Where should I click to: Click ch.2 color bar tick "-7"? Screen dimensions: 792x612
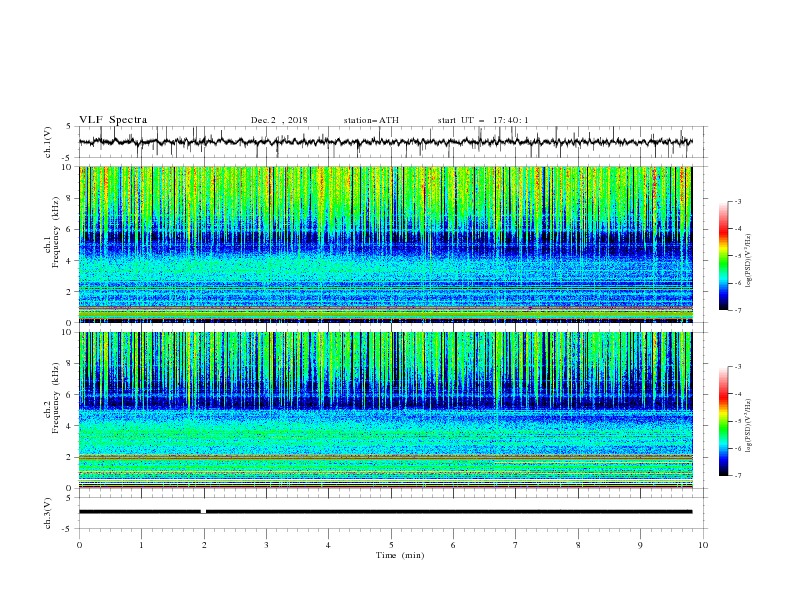[x=738, y=476]
